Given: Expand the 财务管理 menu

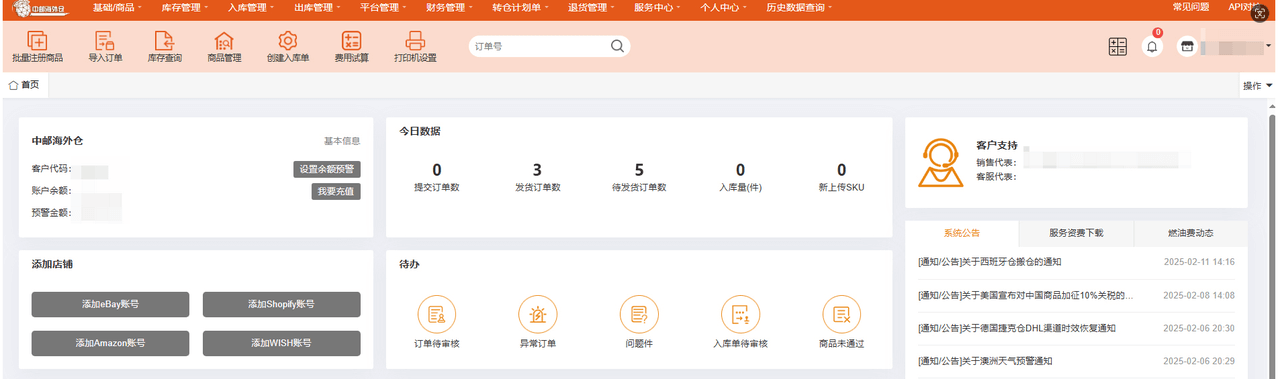Looking at the screenshot, I should tap(450, 7).
